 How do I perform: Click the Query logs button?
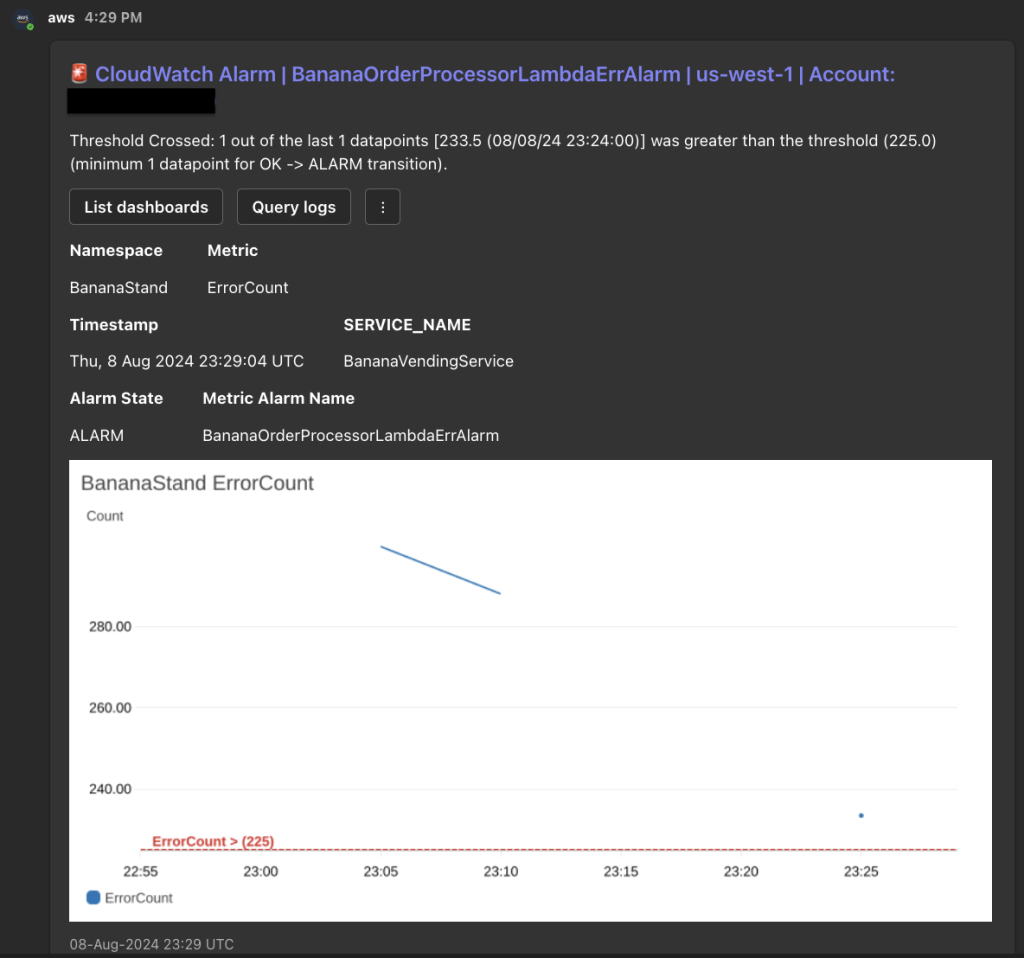point(293,207)
